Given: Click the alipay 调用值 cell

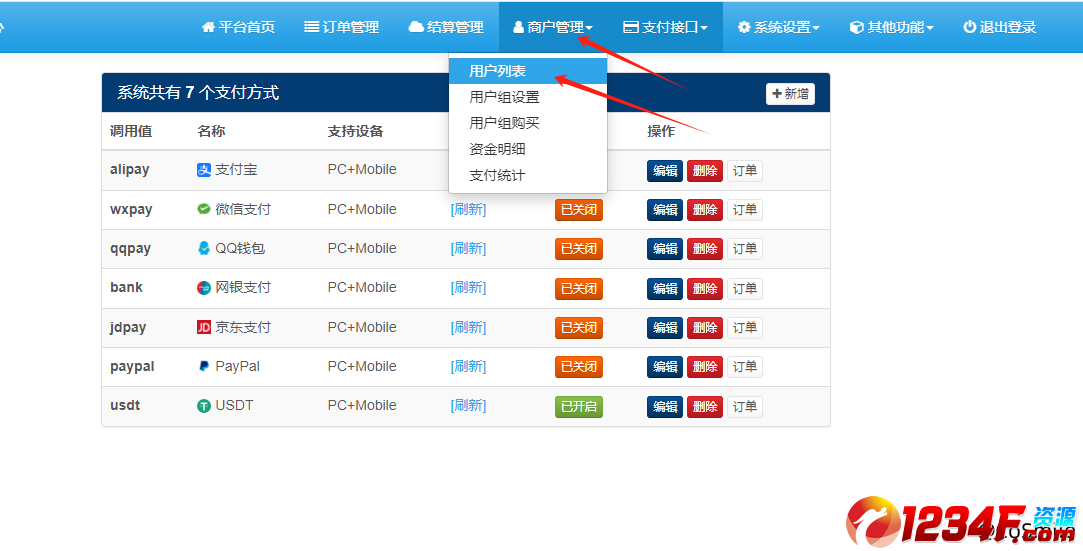Looking at the screenshot, I should [130, 170].
